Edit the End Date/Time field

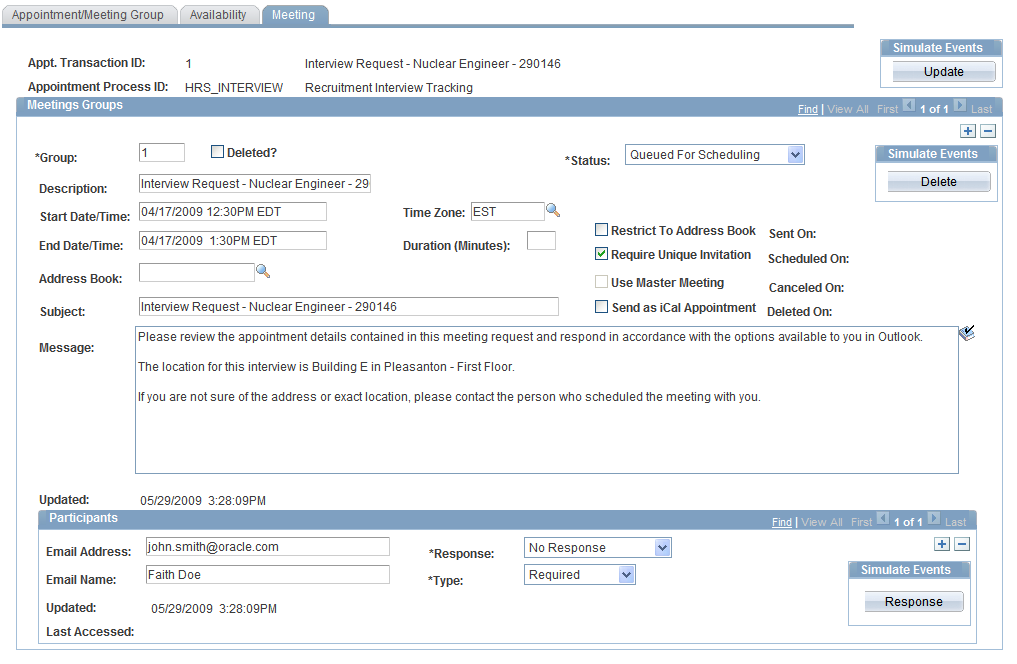point(233,241)
